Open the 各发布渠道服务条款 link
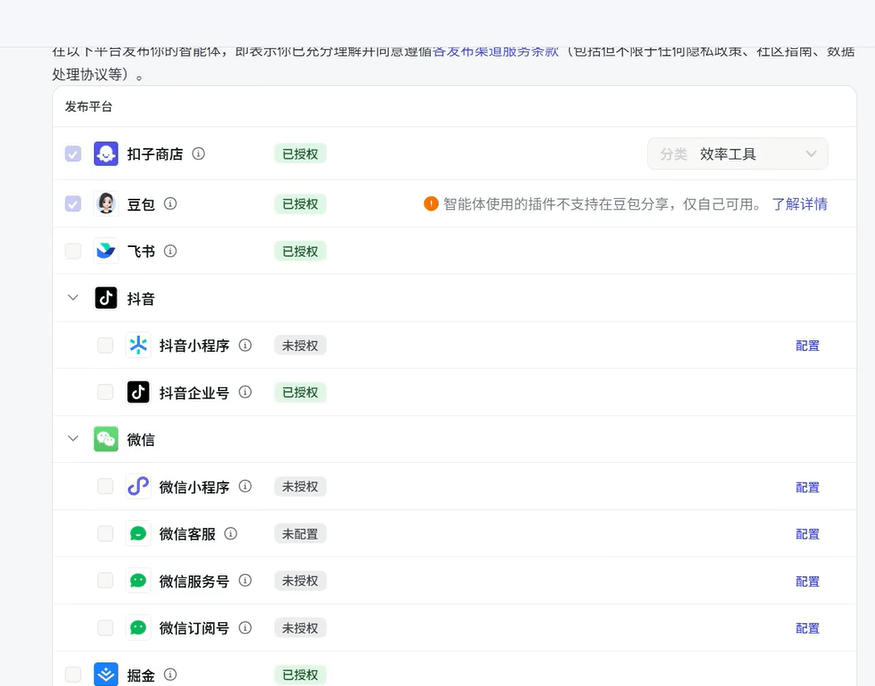 495,50
